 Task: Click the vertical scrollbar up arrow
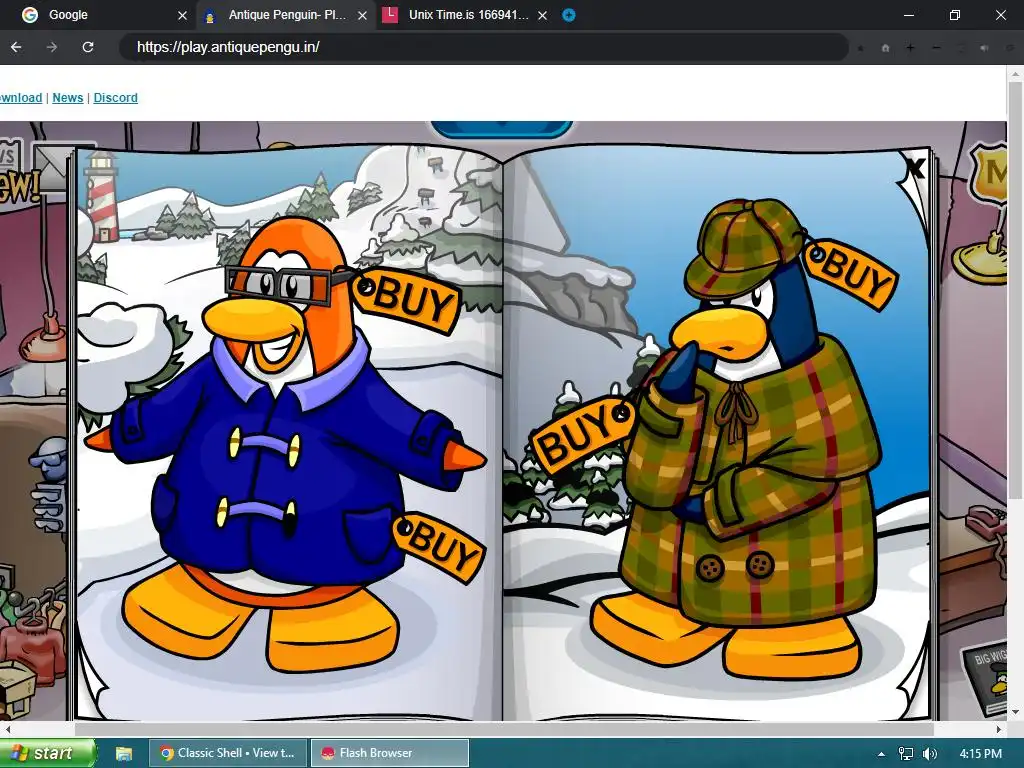tap(1015, 72)
